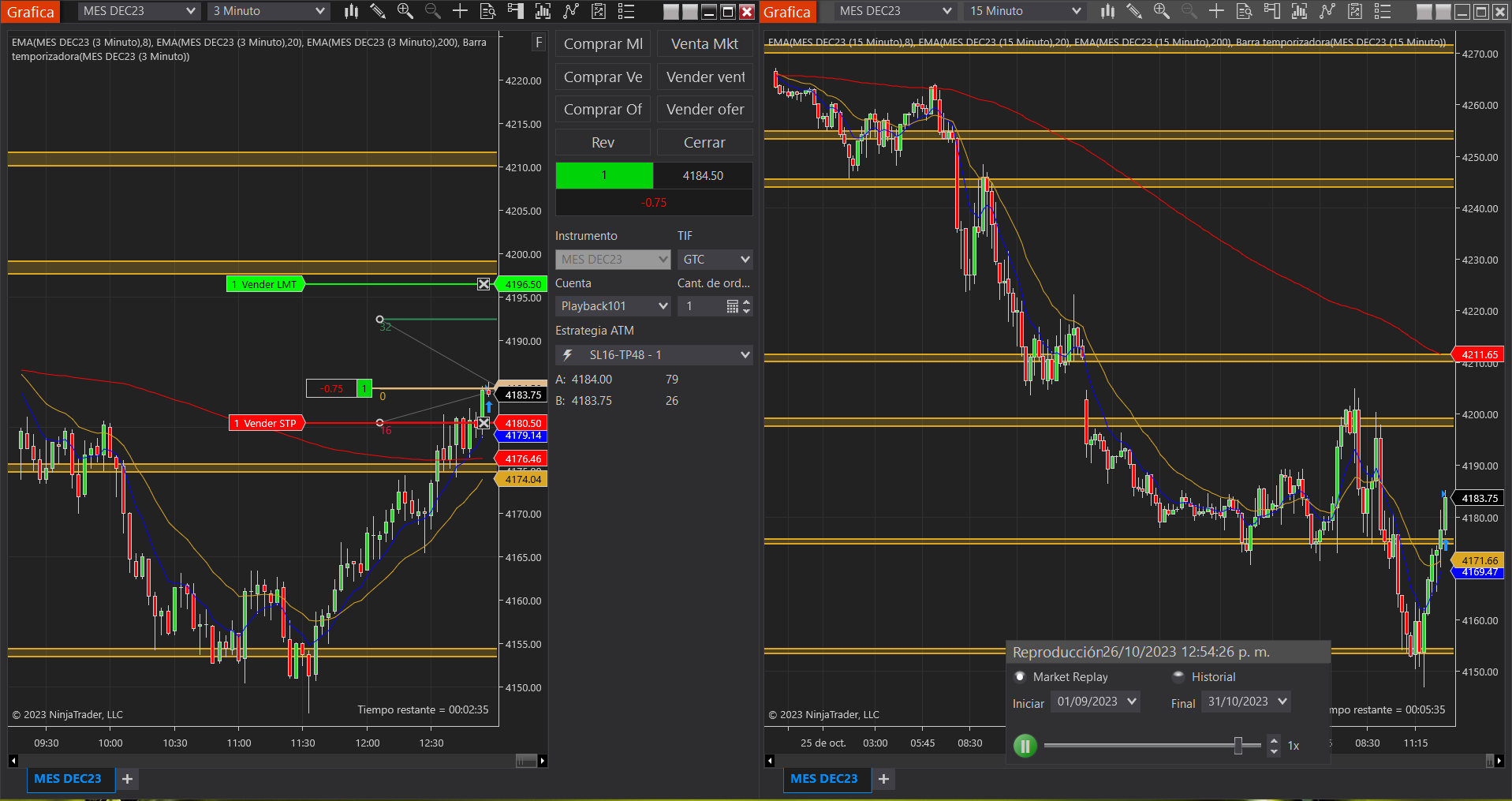This screenshot has width=1512, height=801.
Task: Pause the market replay playback
Action: pos(1025,746)
